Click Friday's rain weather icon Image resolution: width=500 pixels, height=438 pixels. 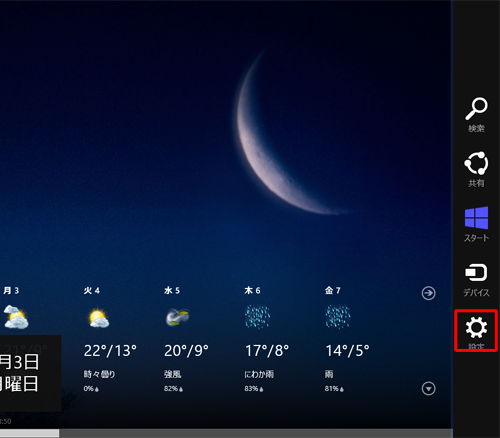(x=338, y=317)
